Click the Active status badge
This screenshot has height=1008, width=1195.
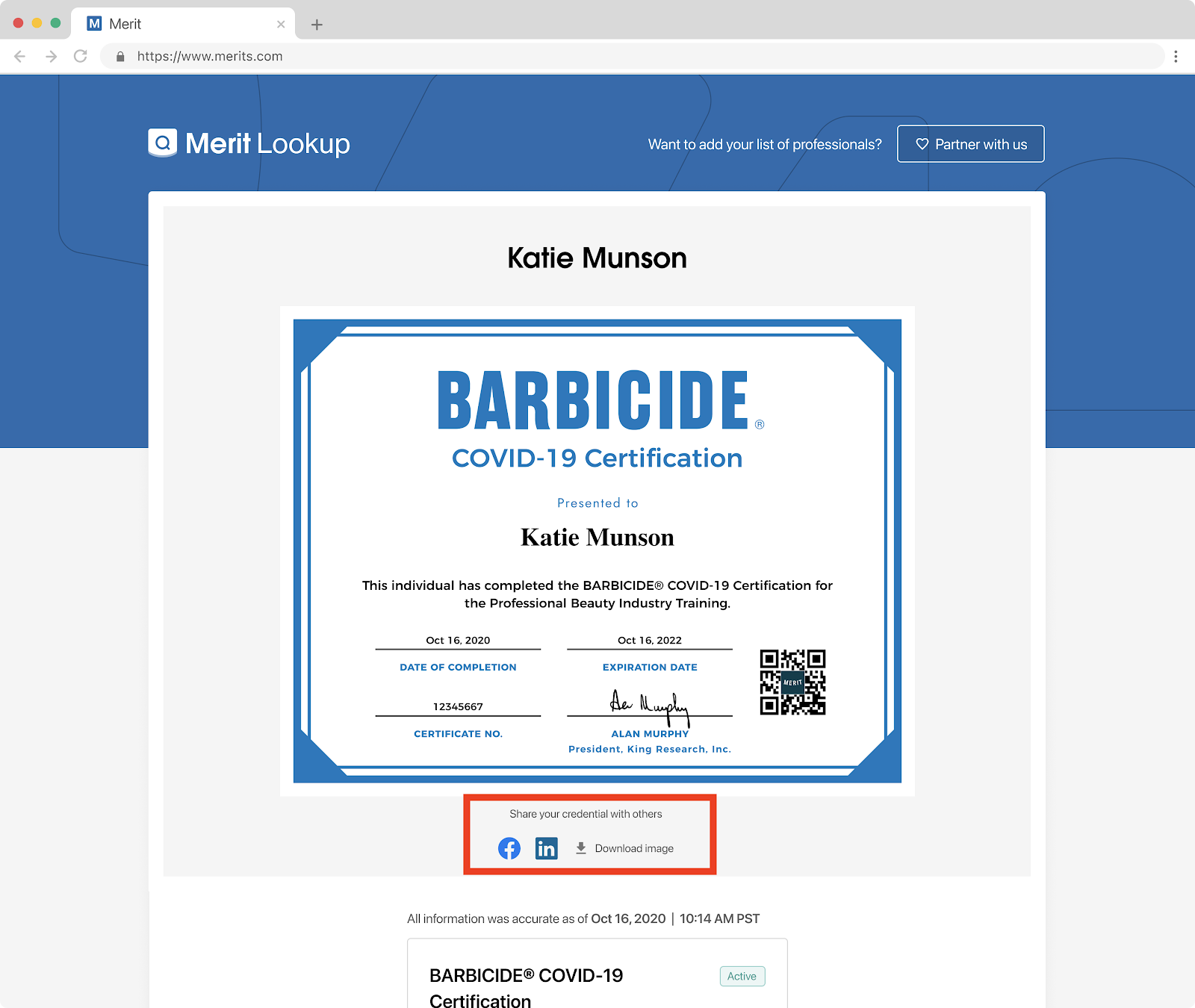coord(742,976)
